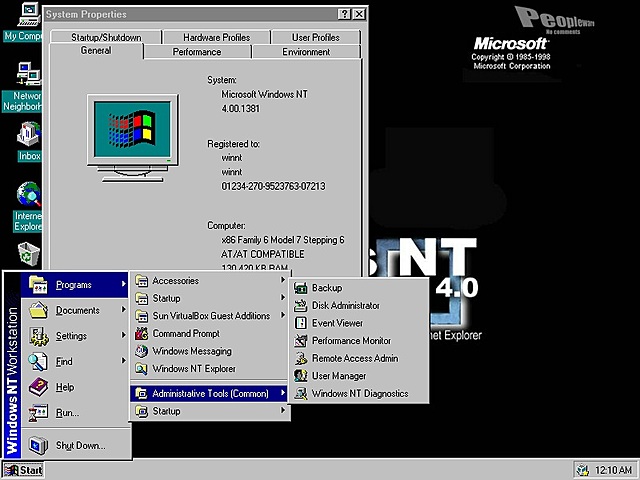The width and height of the screenshot is (640, 480).
Task: Click the Start button on the taskbar
Action: pos(23,470)
